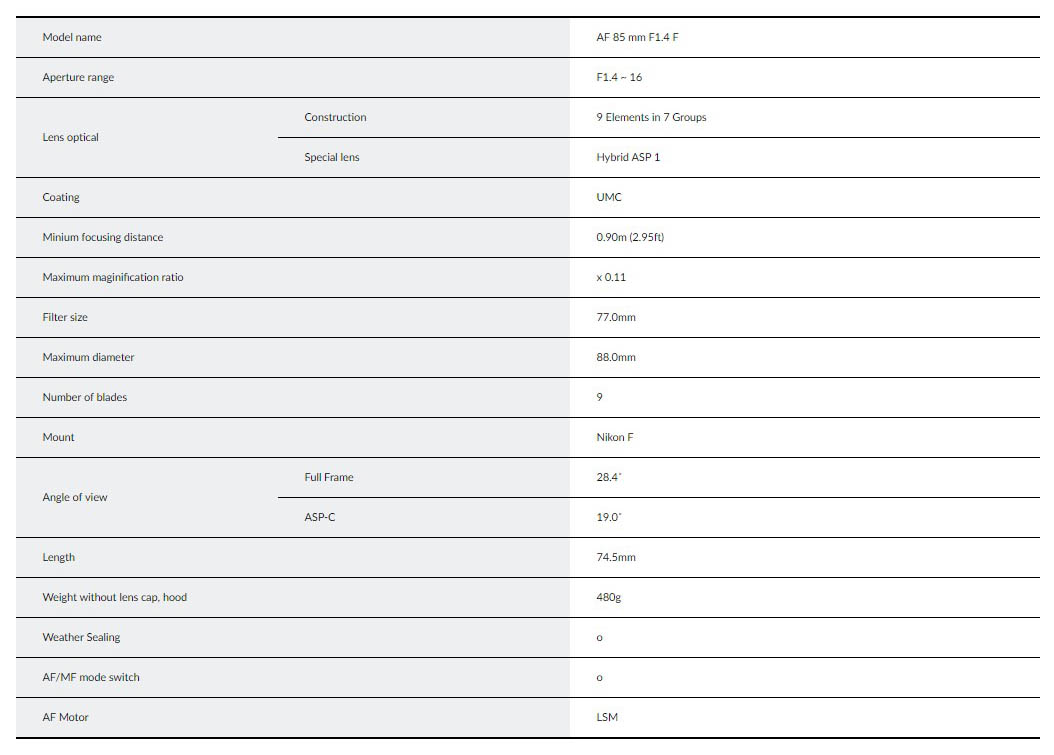
Task: Click the 9 Elements in 7 Groups text
Action: point(651,118)
